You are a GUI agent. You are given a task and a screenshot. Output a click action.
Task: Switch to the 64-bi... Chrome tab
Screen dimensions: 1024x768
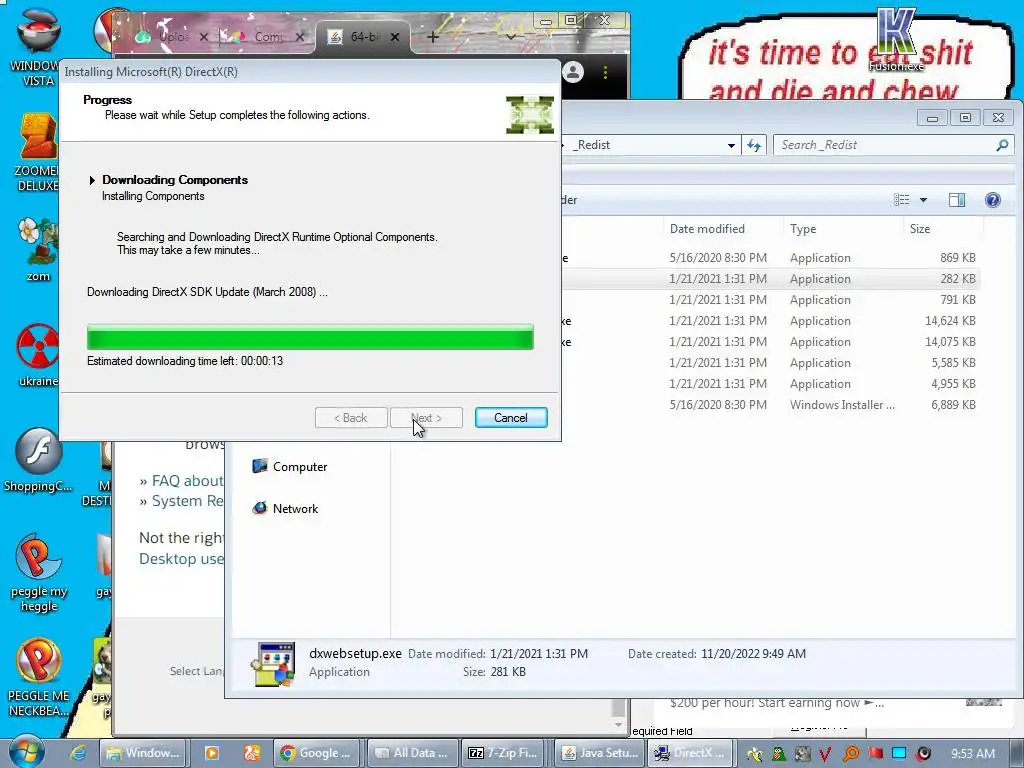(x=364, y=37)
